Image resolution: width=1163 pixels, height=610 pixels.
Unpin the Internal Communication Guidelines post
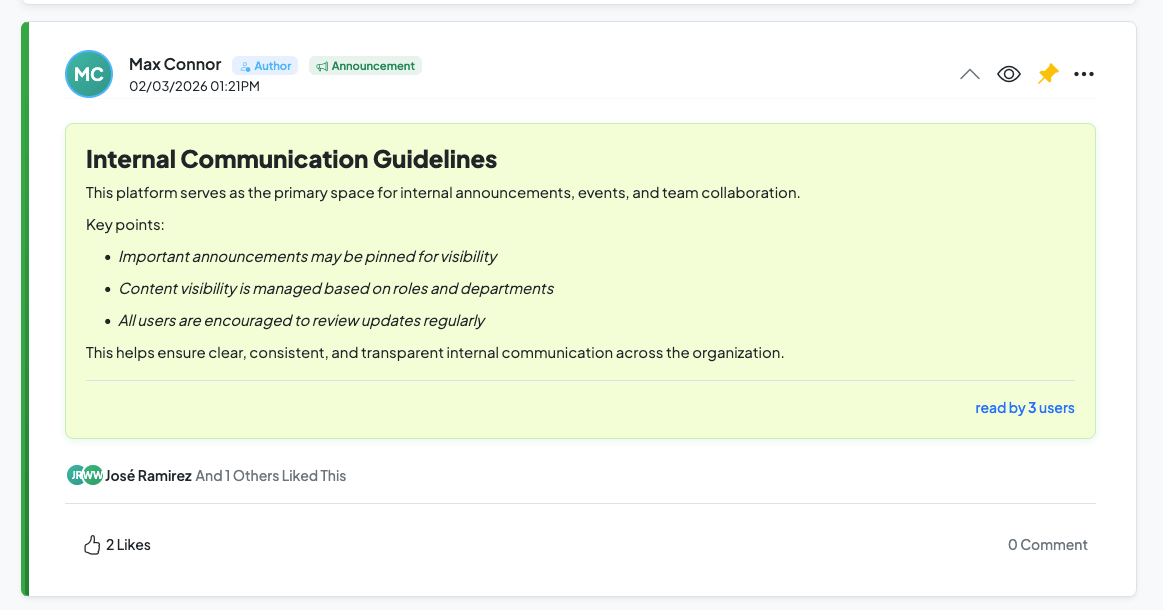pyautogui.click(x=1047, y=73)
